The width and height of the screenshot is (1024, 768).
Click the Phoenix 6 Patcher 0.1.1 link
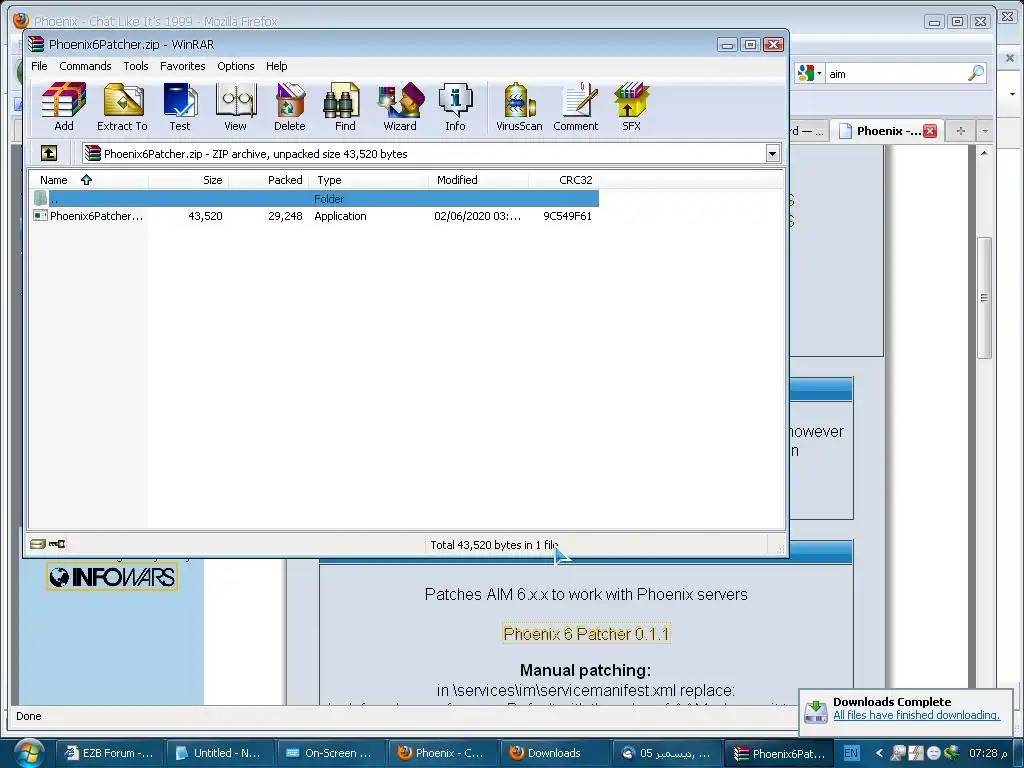coord(586,633)
